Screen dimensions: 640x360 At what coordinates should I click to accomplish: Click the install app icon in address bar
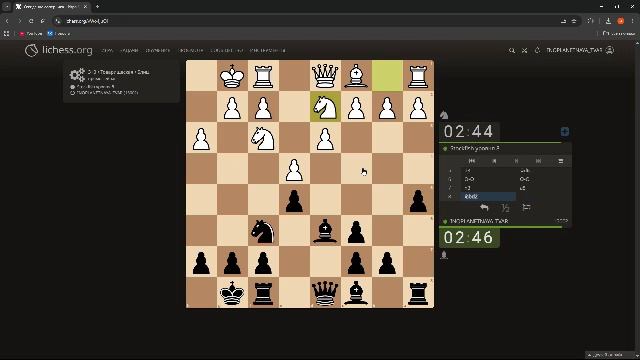(x=563, y=21)
